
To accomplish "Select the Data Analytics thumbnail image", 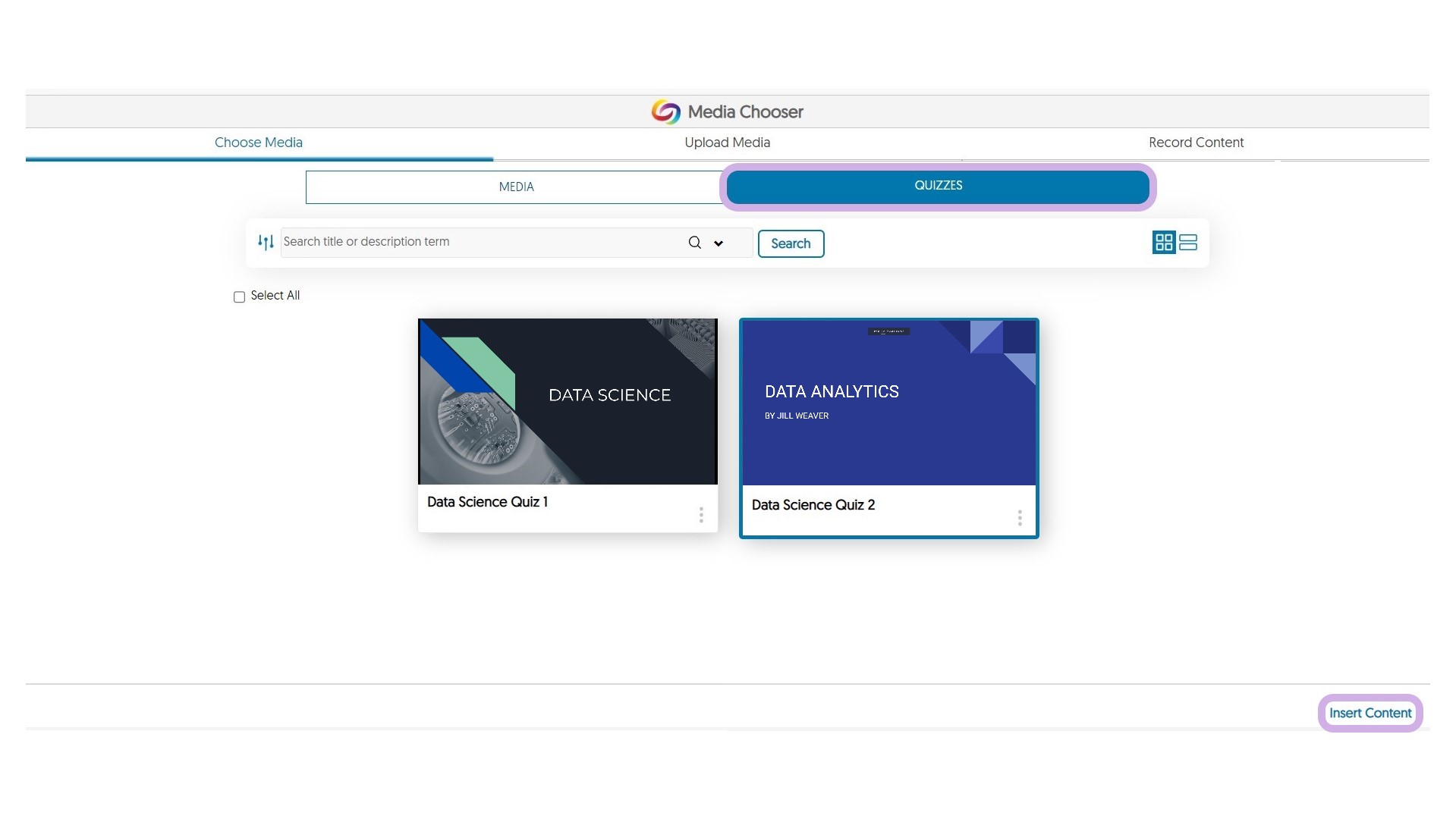I will (888, 402).
